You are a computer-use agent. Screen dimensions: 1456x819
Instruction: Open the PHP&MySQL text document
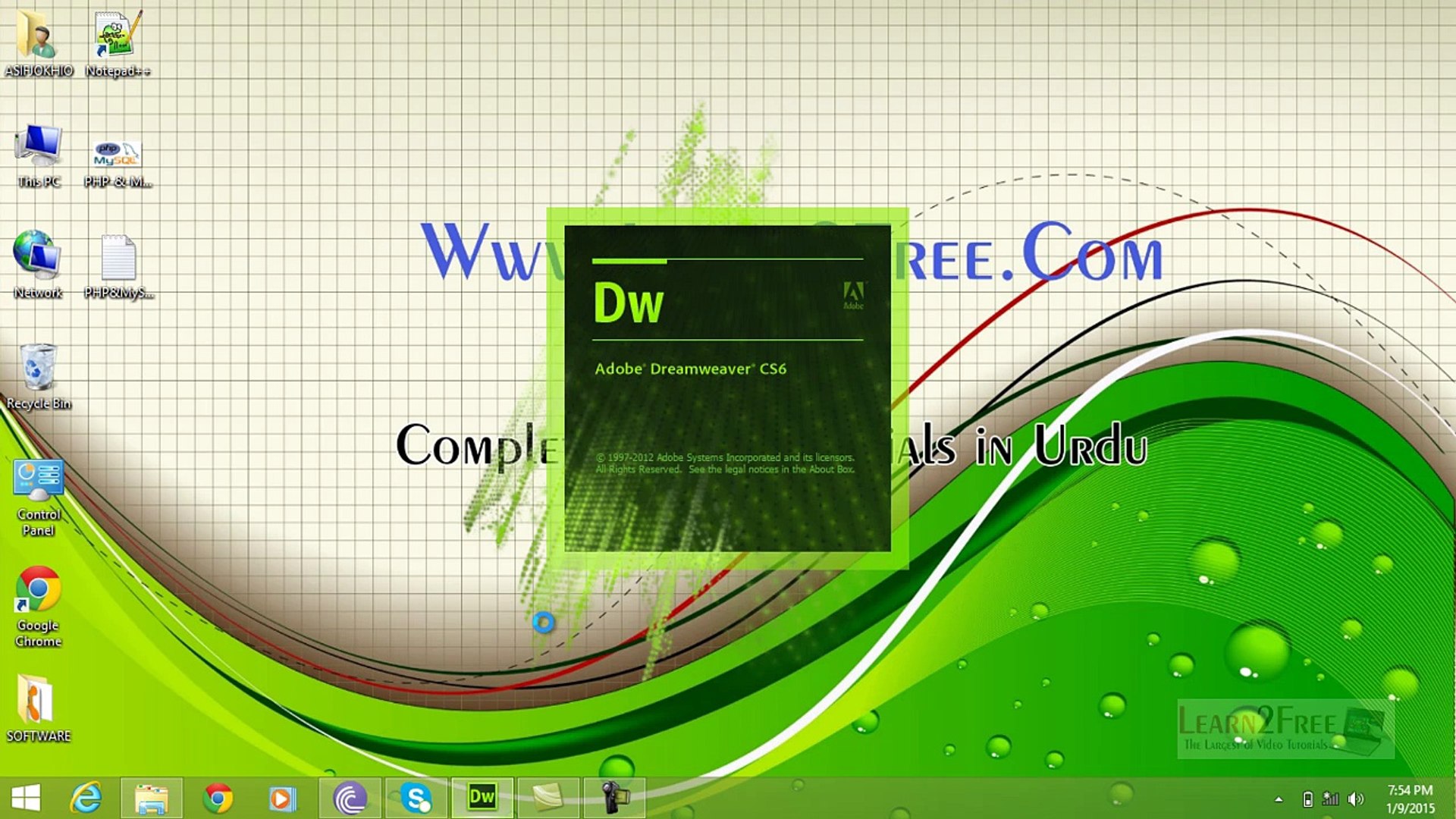click(x=118, y=258)
